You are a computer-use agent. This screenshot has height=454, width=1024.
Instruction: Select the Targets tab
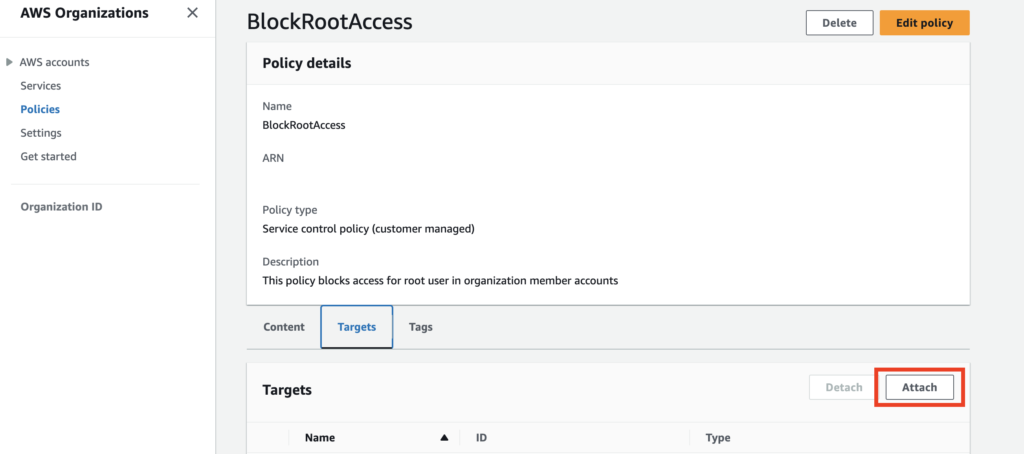tap(357, 327)
